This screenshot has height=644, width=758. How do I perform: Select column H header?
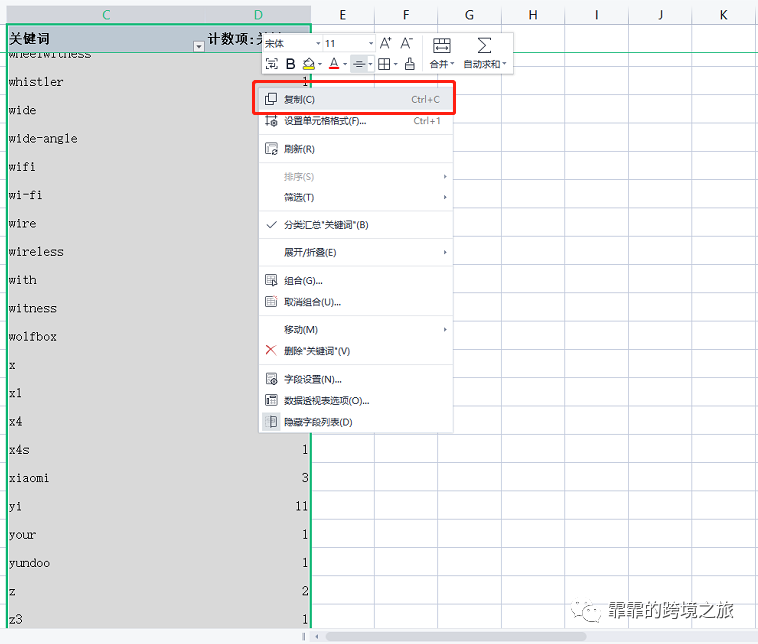tap(533, 15)
